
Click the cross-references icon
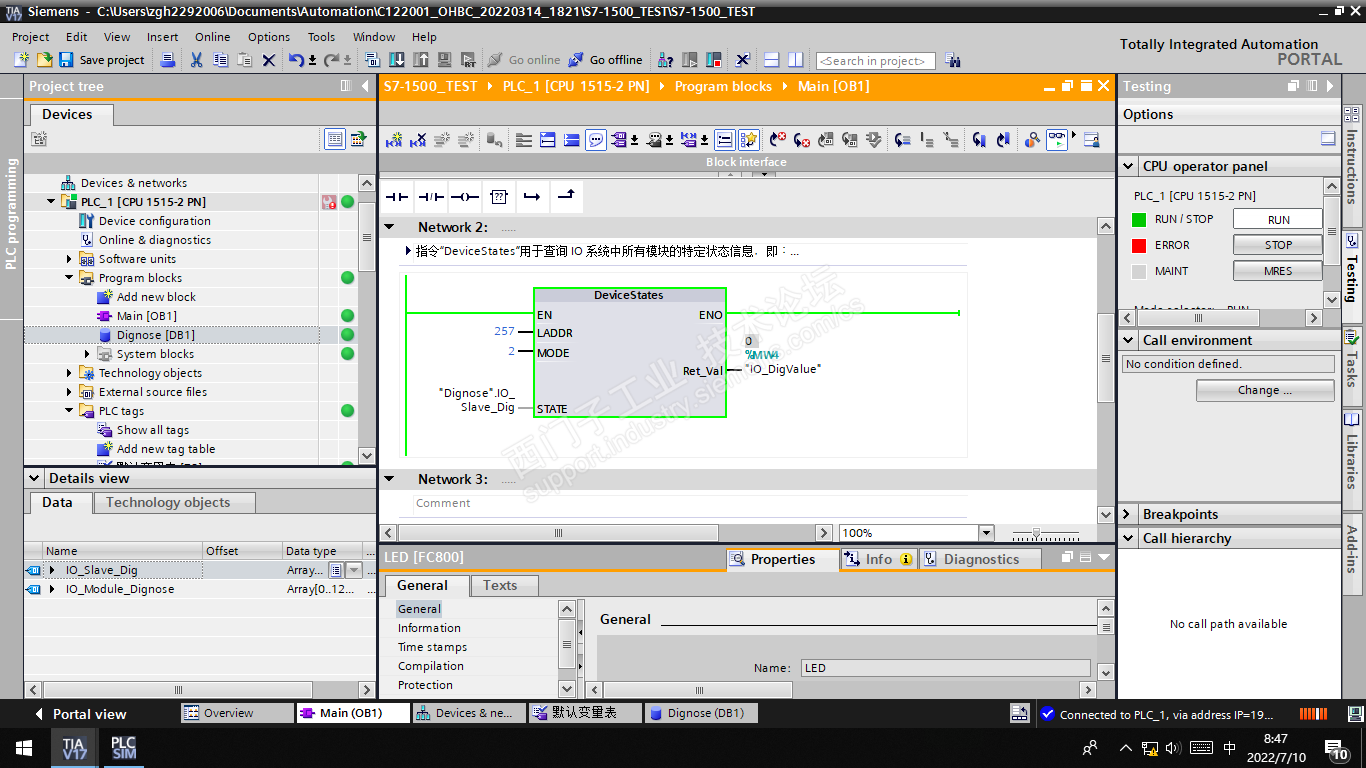(x=742, y=60)
